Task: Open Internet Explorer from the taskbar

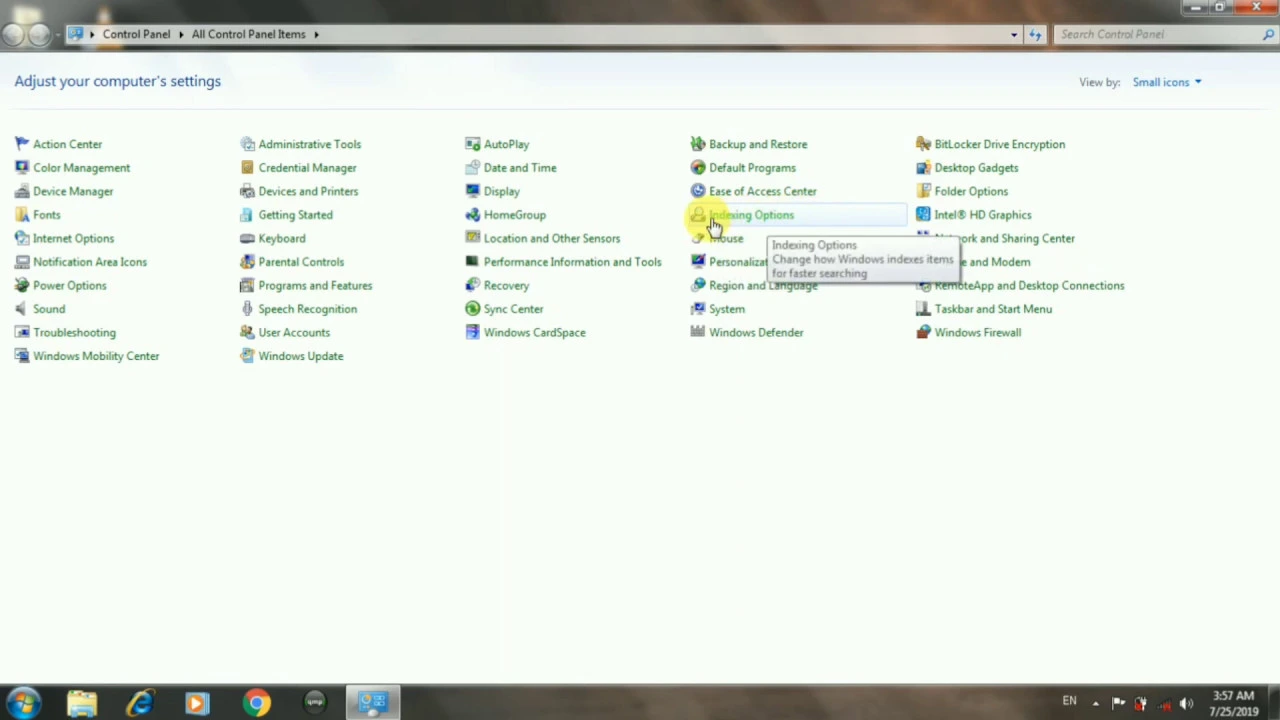Action: [140, 703]
